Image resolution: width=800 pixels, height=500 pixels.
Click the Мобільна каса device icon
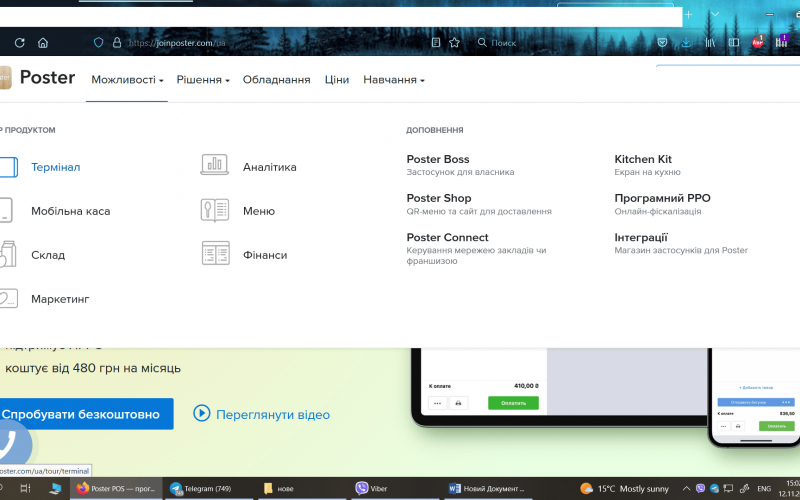tap(6, 210)
